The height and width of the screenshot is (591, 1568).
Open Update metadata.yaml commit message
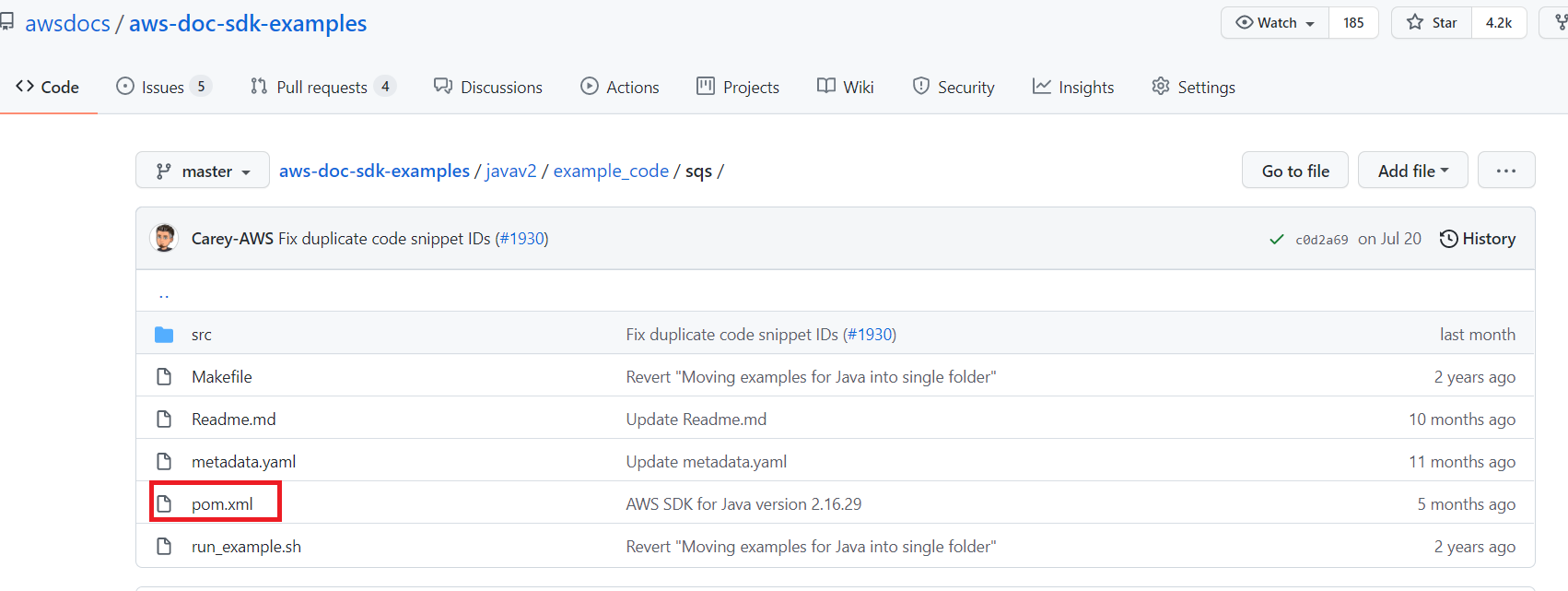click(707, 462)
